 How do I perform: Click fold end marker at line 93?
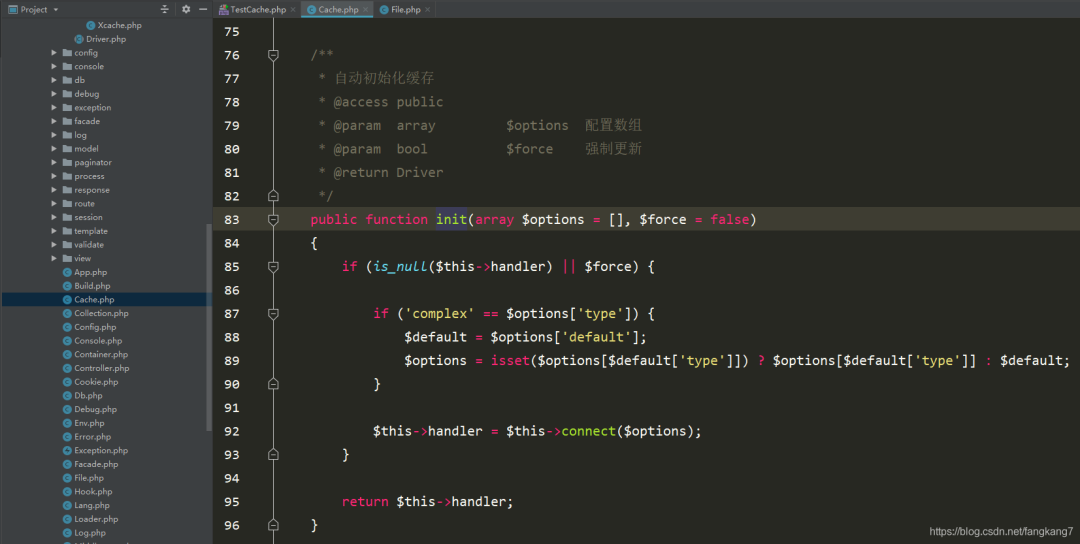tap(273, 454)
